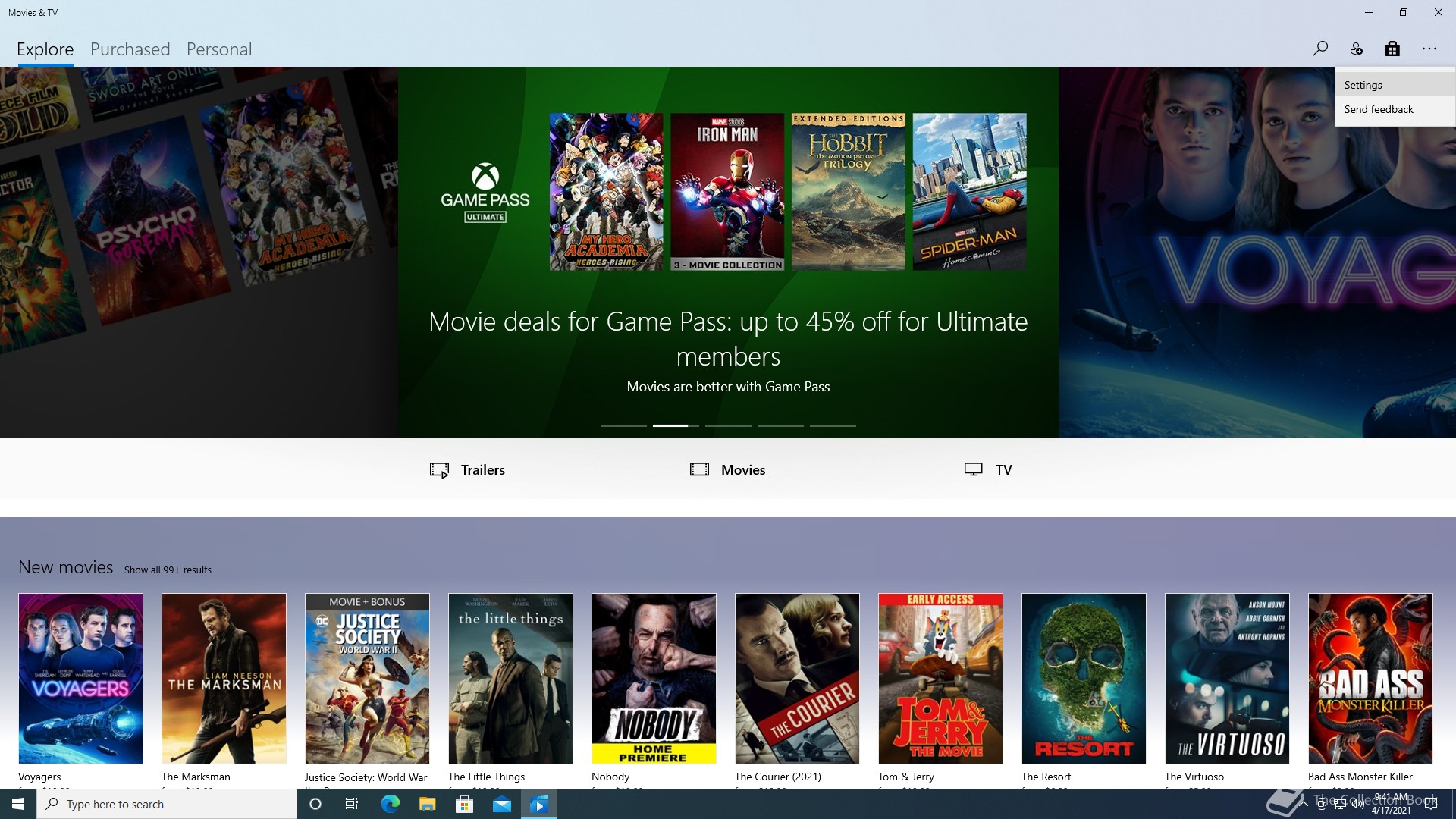1456x819 pixels.
Task: Click The Marksman title text
Action: click(196, 777)
